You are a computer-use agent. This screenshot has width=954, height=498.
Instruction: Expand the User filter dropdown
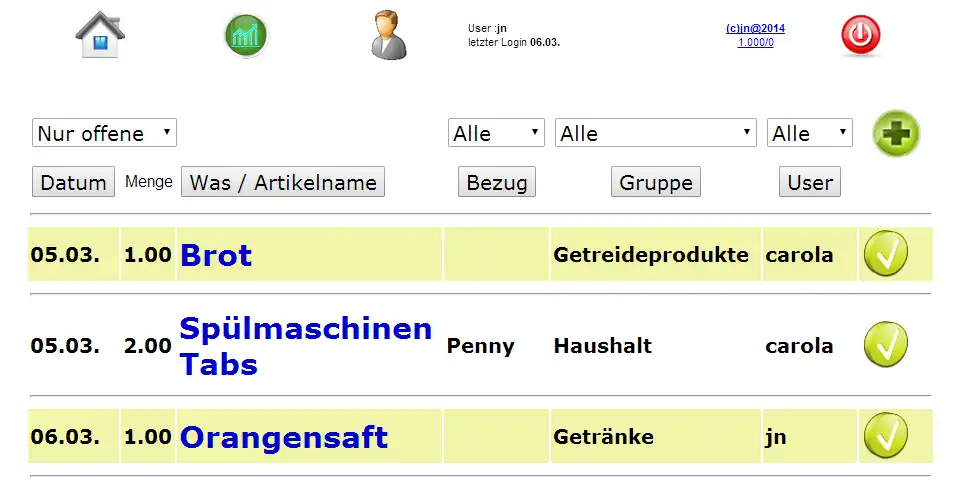[809, 133]
